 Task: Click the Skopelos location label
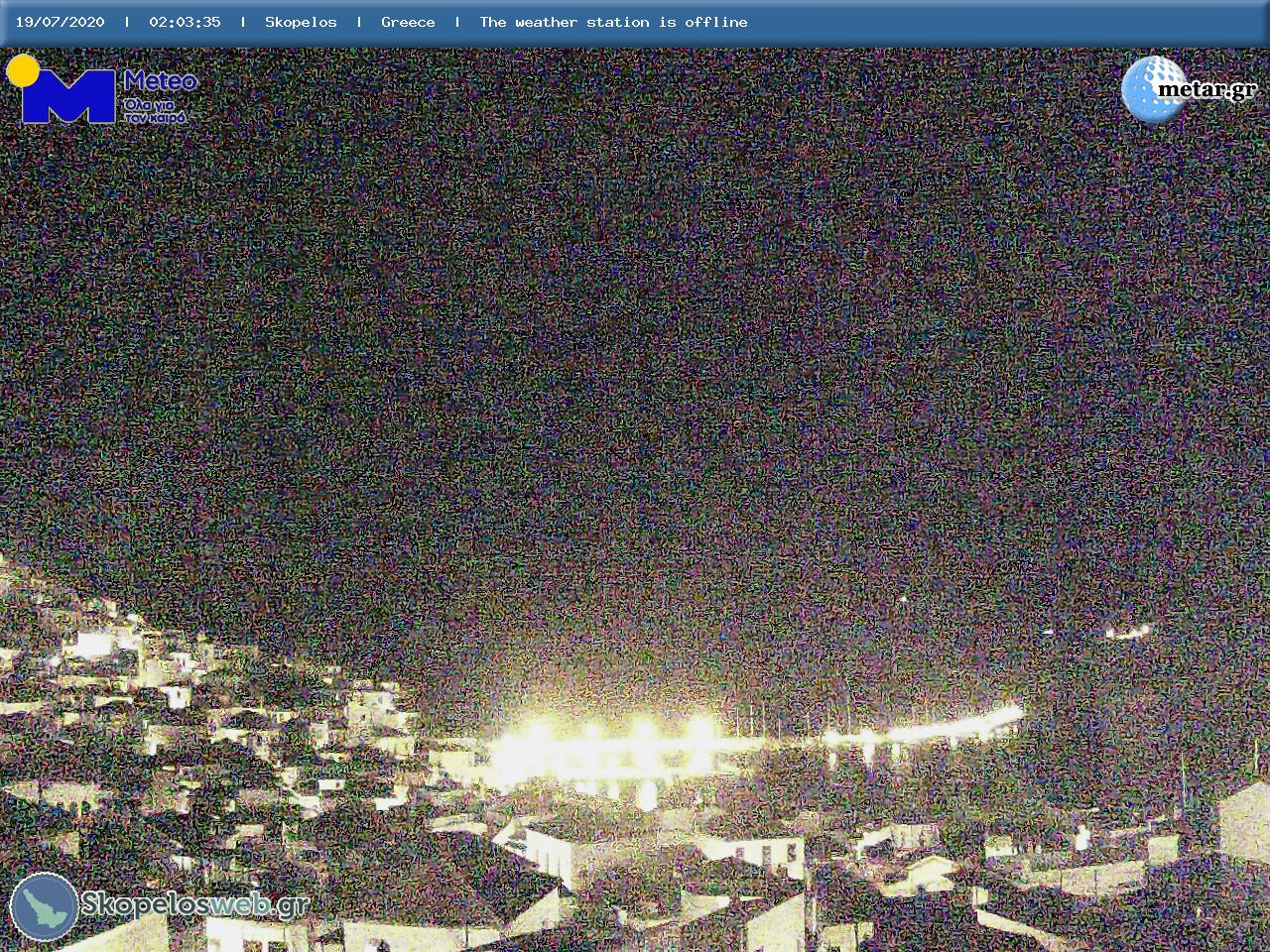coord(301,22)
